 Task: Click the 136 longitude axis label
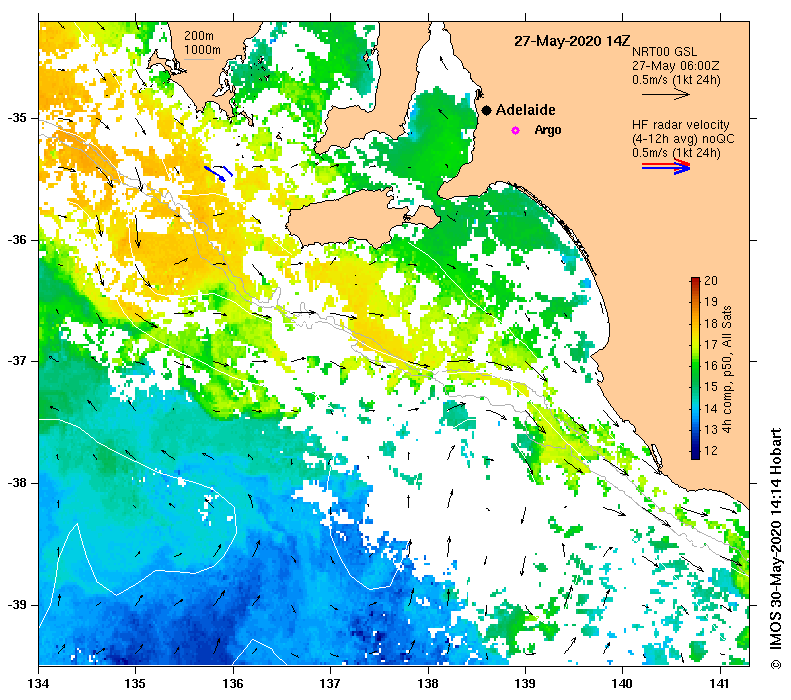(x=233, y=684)
